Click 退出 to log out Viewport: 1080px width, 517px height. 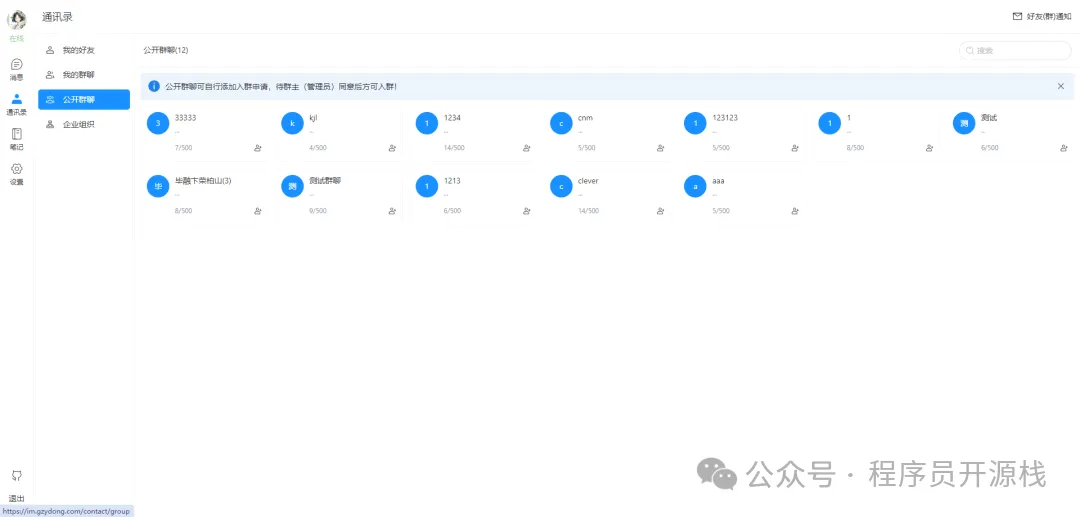[x=17, y=498]
